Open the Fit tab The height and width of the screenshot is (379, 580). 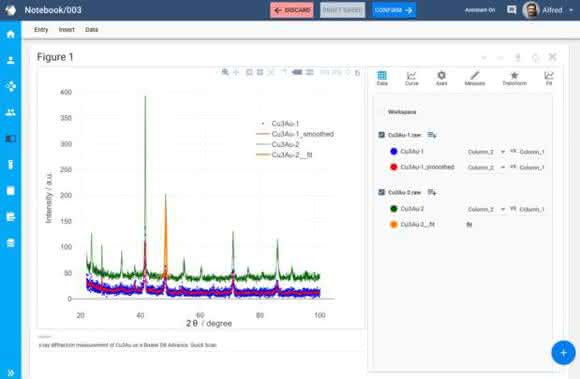(549, 78)
